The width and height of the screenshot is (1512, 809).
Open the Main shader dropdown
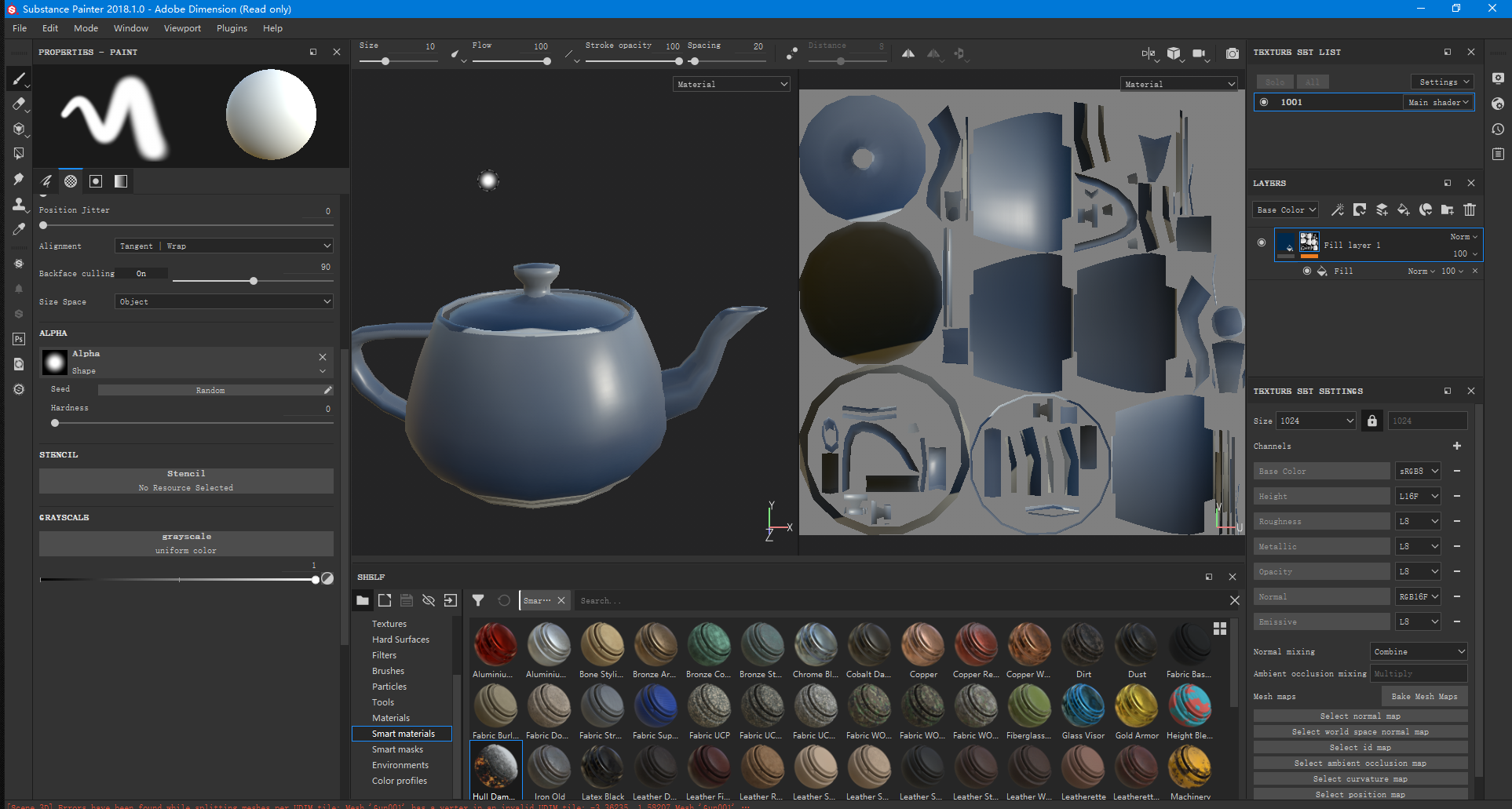coord(1438,102)
